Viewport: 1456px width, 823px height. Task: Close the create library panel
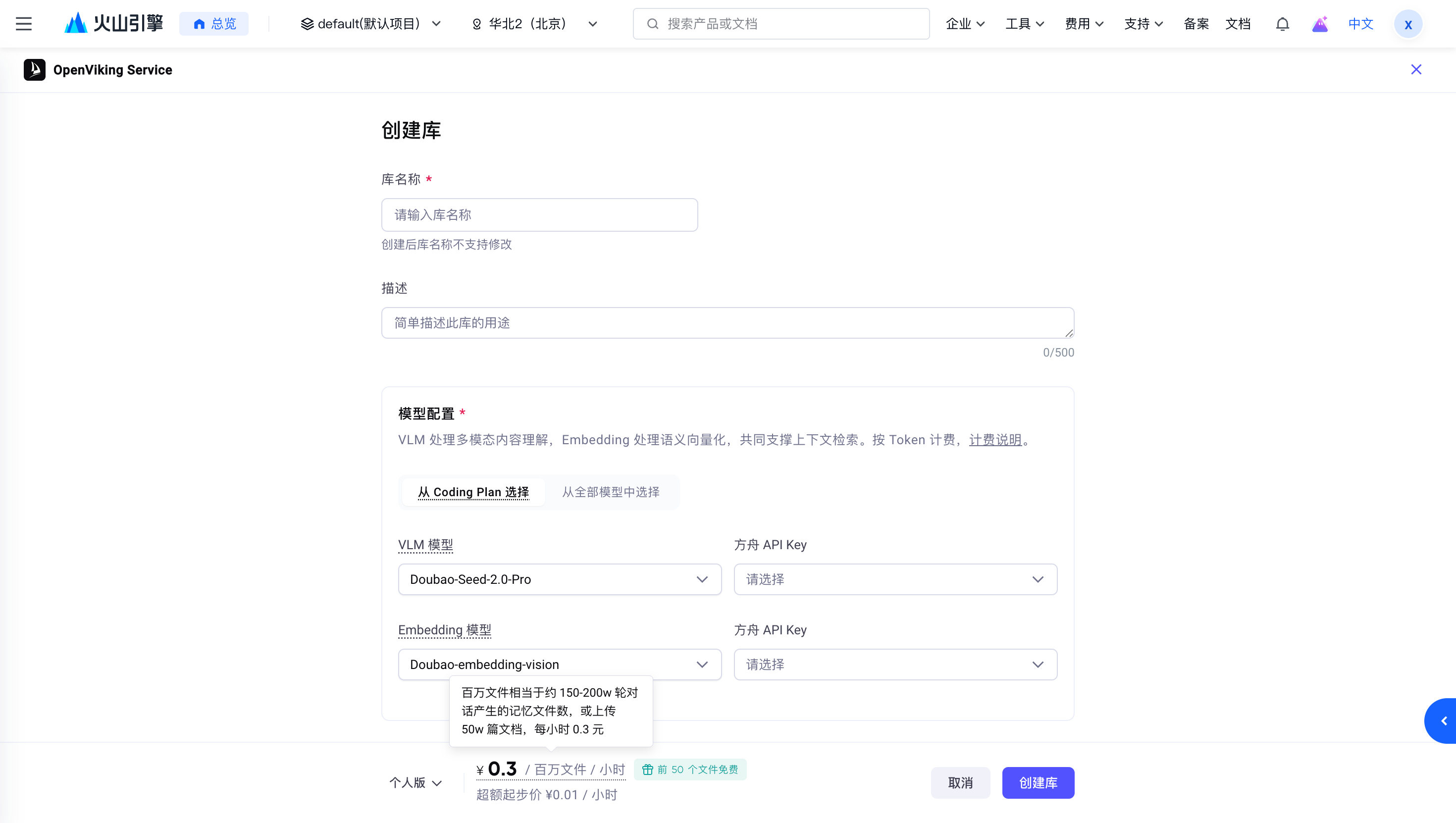1416,69
